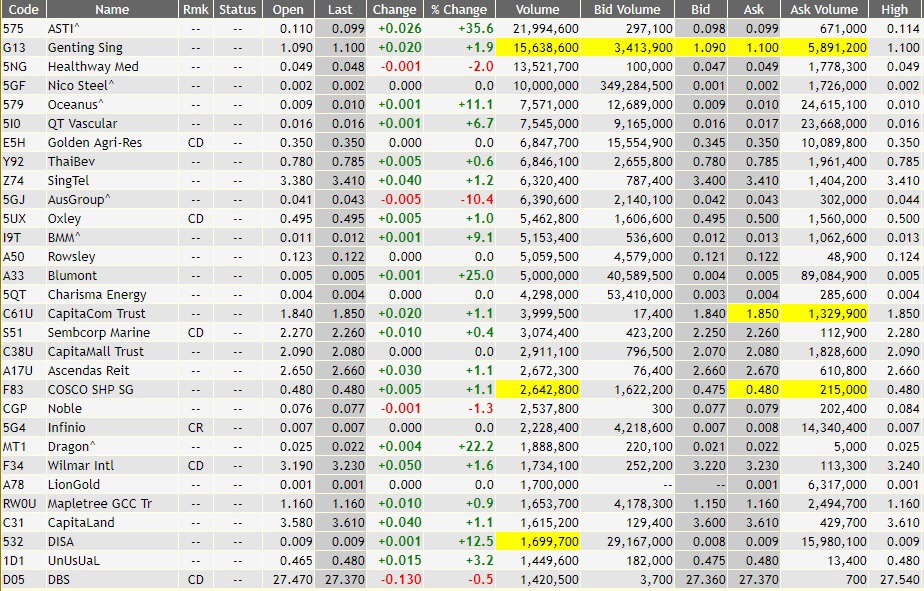The height and width of the screenshot is (591, 924).
Task: Sort by the Change column header
Action: (394, 9)
